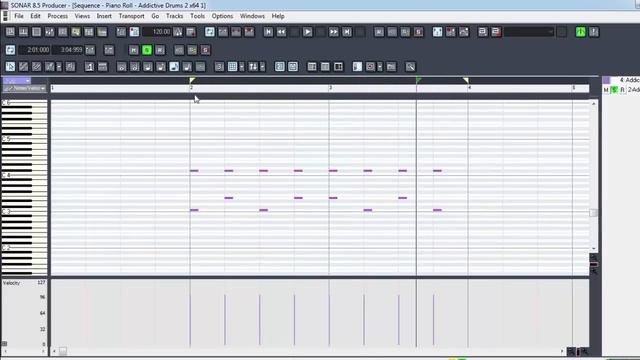Click the Play button in transport
The image size is (640, 360).
point(307,32)
